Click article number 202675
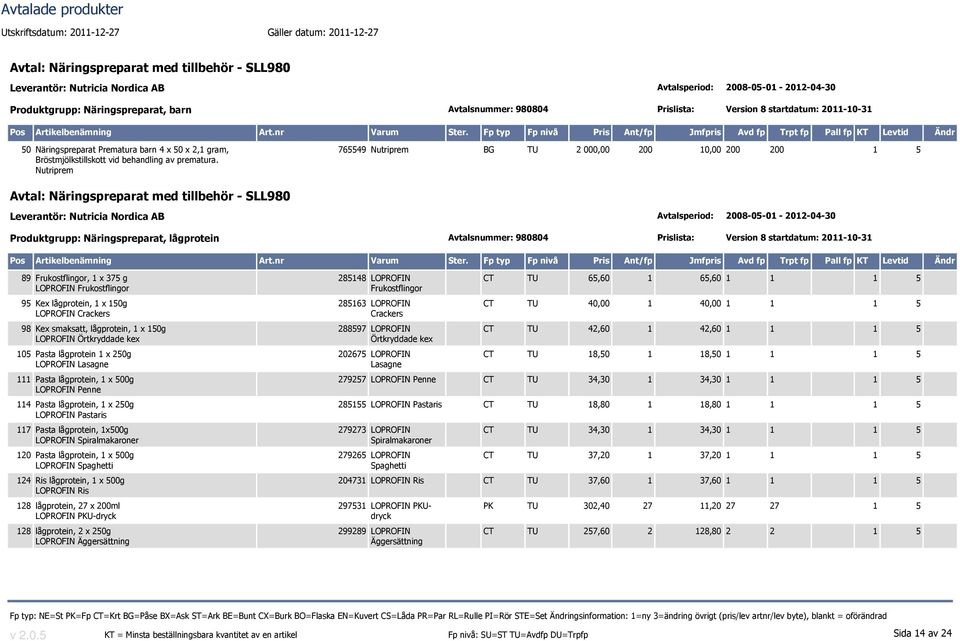Viewport: 960px width, 641px height. 352,354
